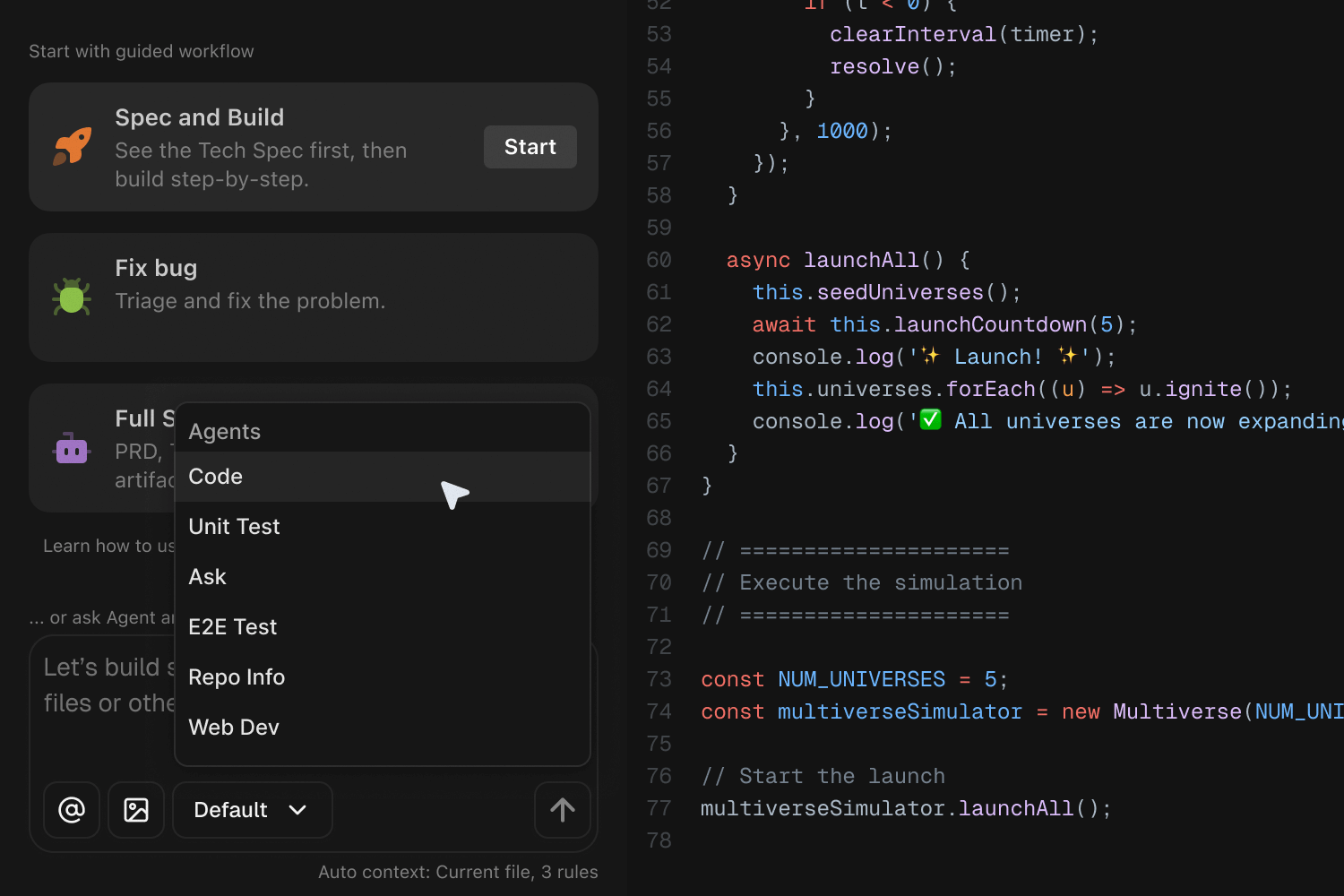
Task: Click the purple robot icon
Action: (x=72, y=449)
